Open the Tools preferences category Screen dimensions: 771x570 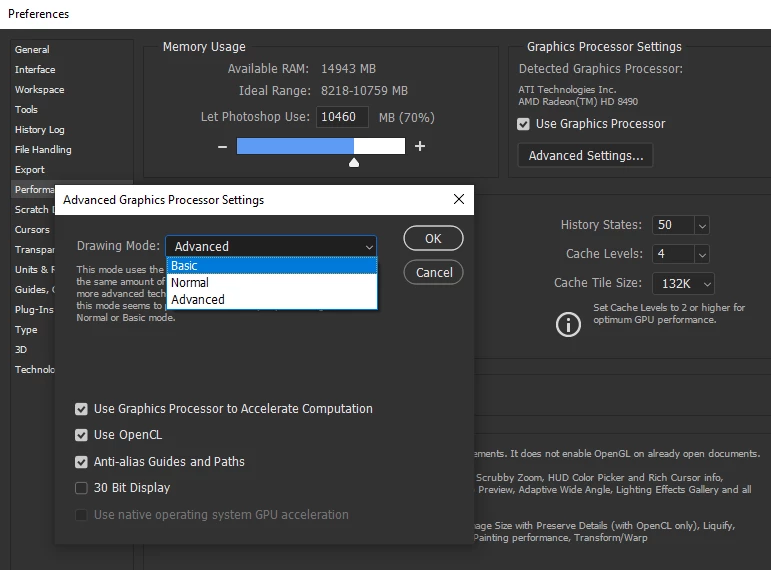pos(26,110)
